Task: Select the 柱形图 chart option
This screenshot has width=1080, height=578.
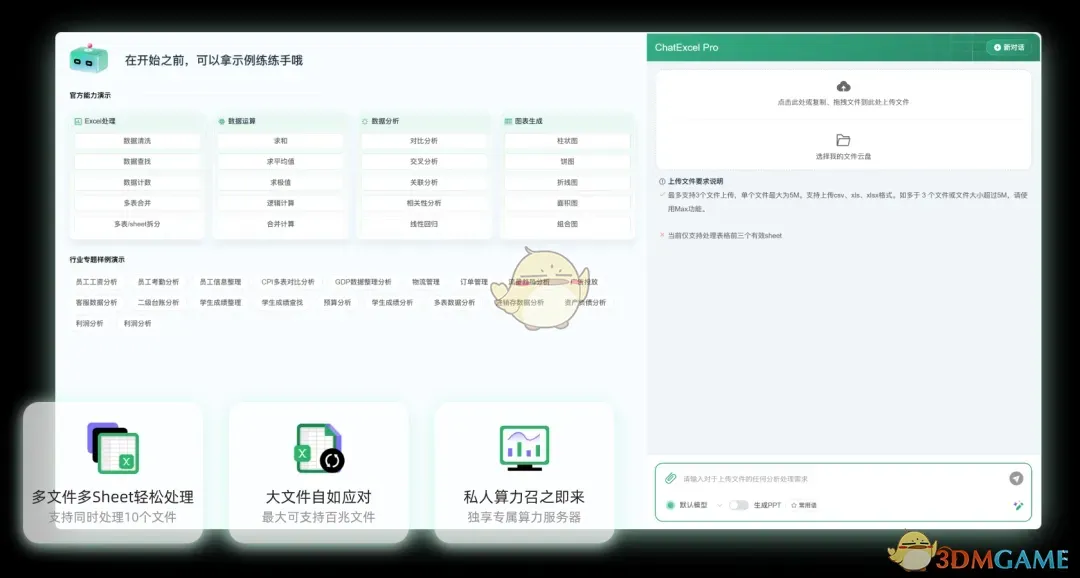Action: (x=568, y=141)
